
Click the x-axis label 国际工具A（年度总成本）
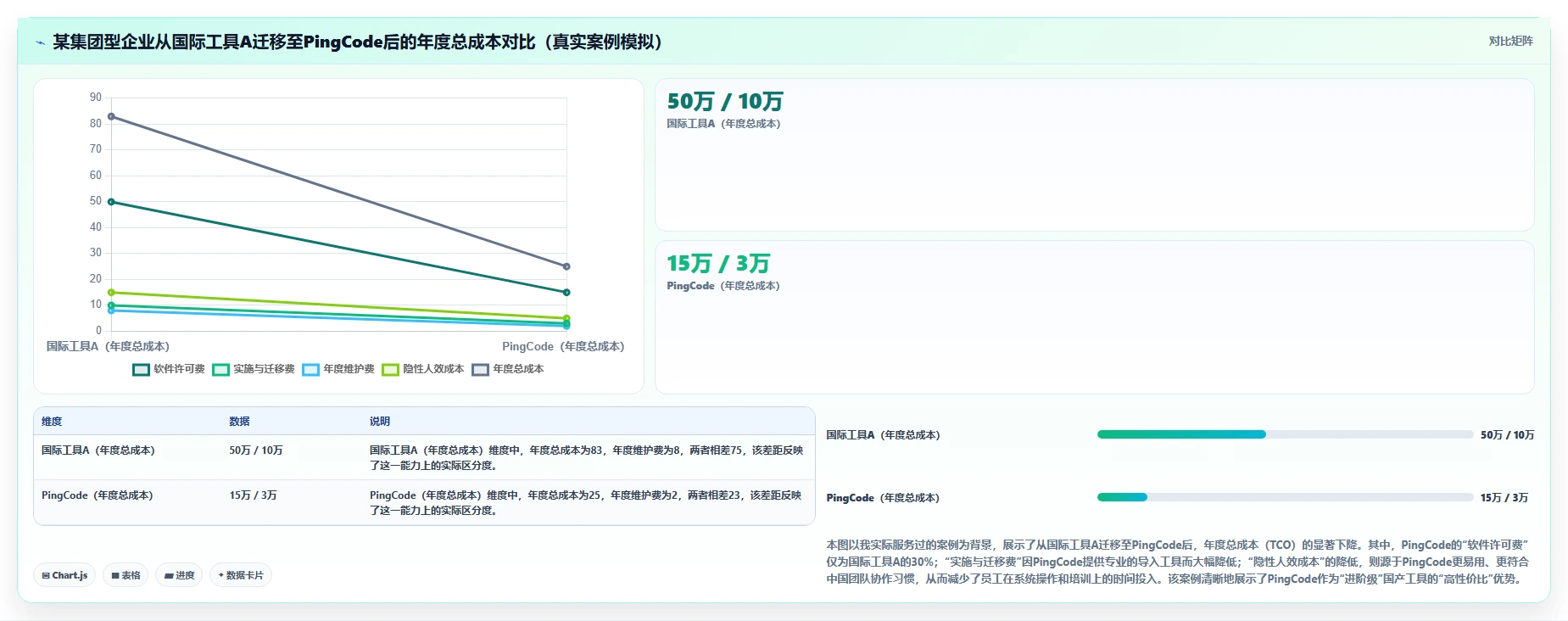pyautogui.click(x=108, y=346)
